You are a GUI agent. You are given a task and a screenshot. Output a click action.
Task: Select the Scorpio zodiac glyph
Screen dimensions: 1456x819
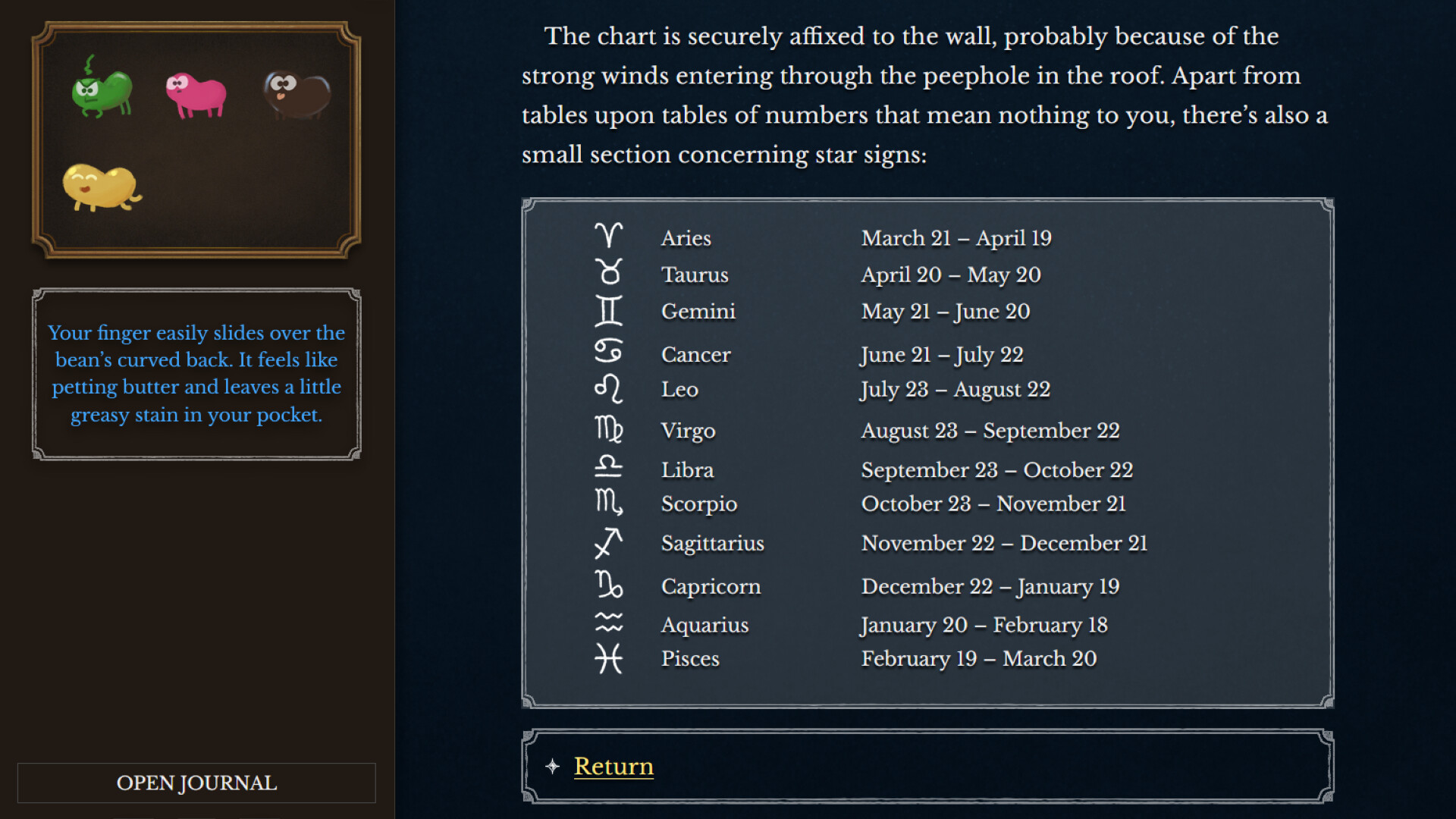tap(608, 502)
